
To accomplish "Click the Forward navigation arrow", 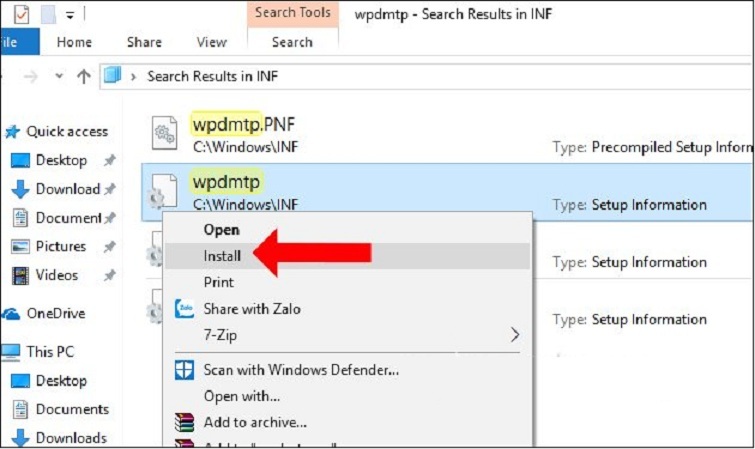I will click(31, 77).
